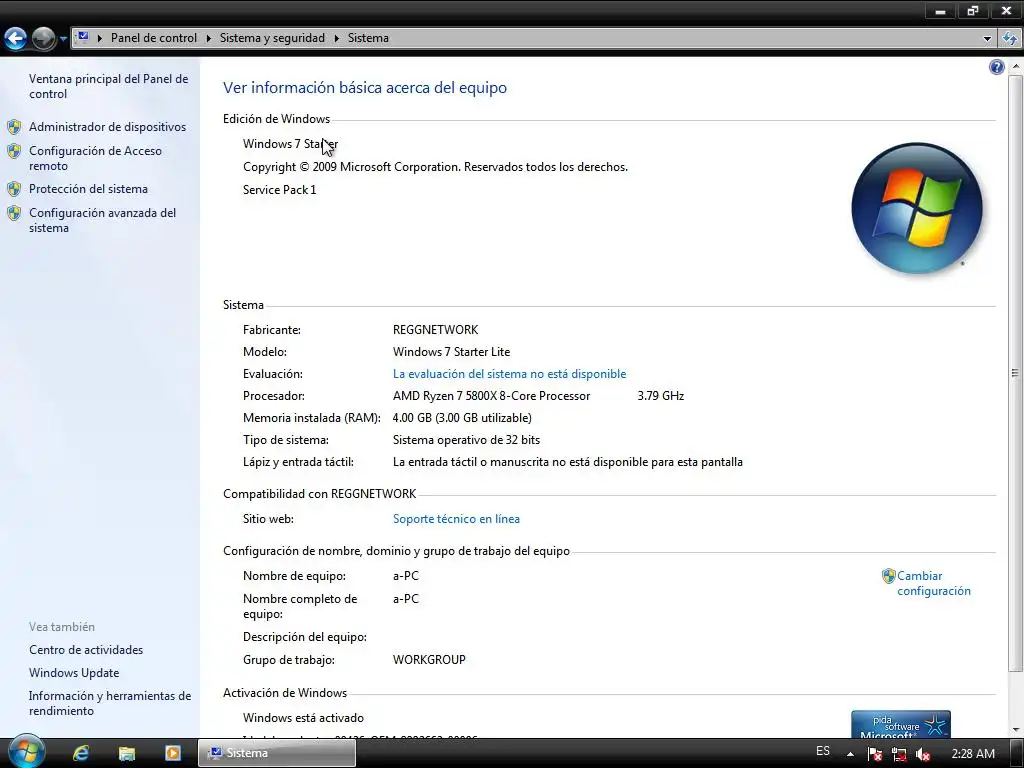
Task: Select the 3.79 GHz value
Action: coord(661,396)
